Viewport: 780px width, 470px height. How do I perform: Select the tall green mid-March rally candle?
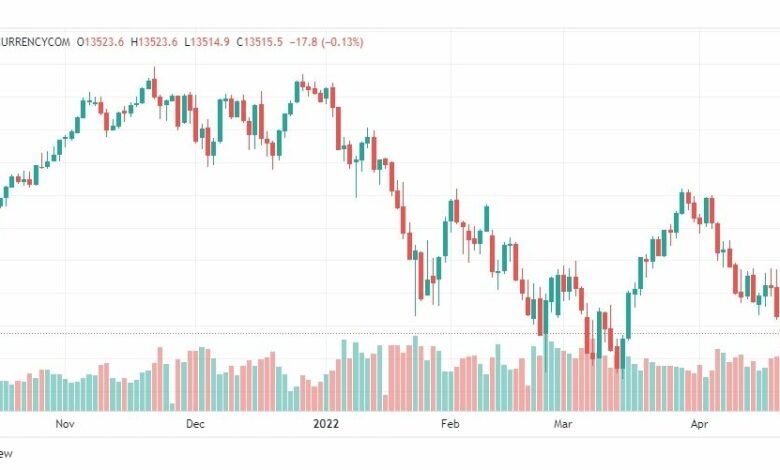[628, 315]
